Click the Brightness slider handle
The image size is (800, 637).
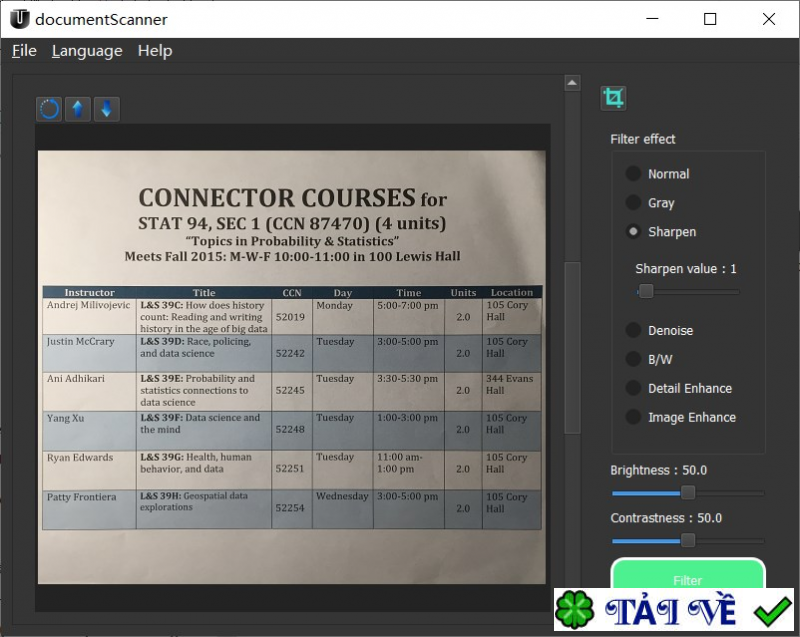click(x=688, y=492)
